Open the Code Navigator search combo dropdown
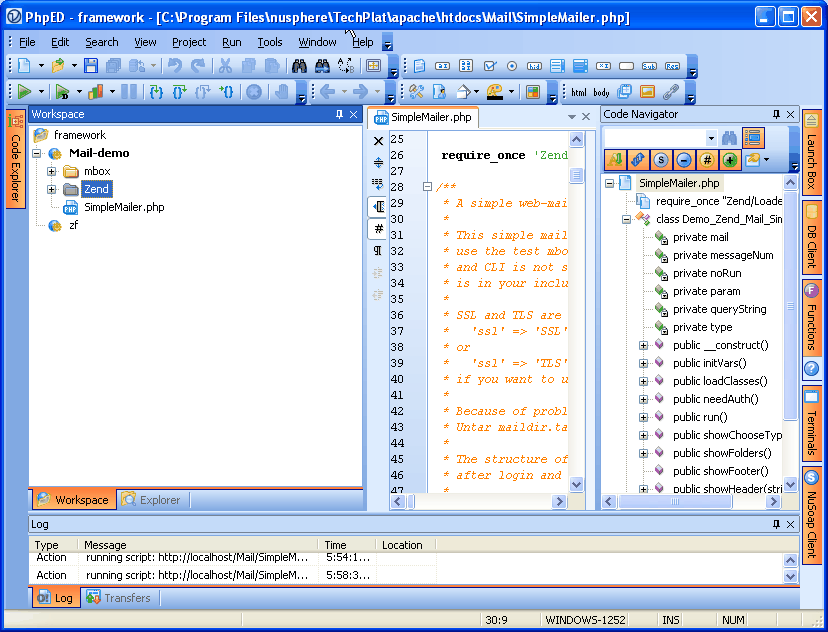Viewport: 828px width, 632px height. click(711, 138)
